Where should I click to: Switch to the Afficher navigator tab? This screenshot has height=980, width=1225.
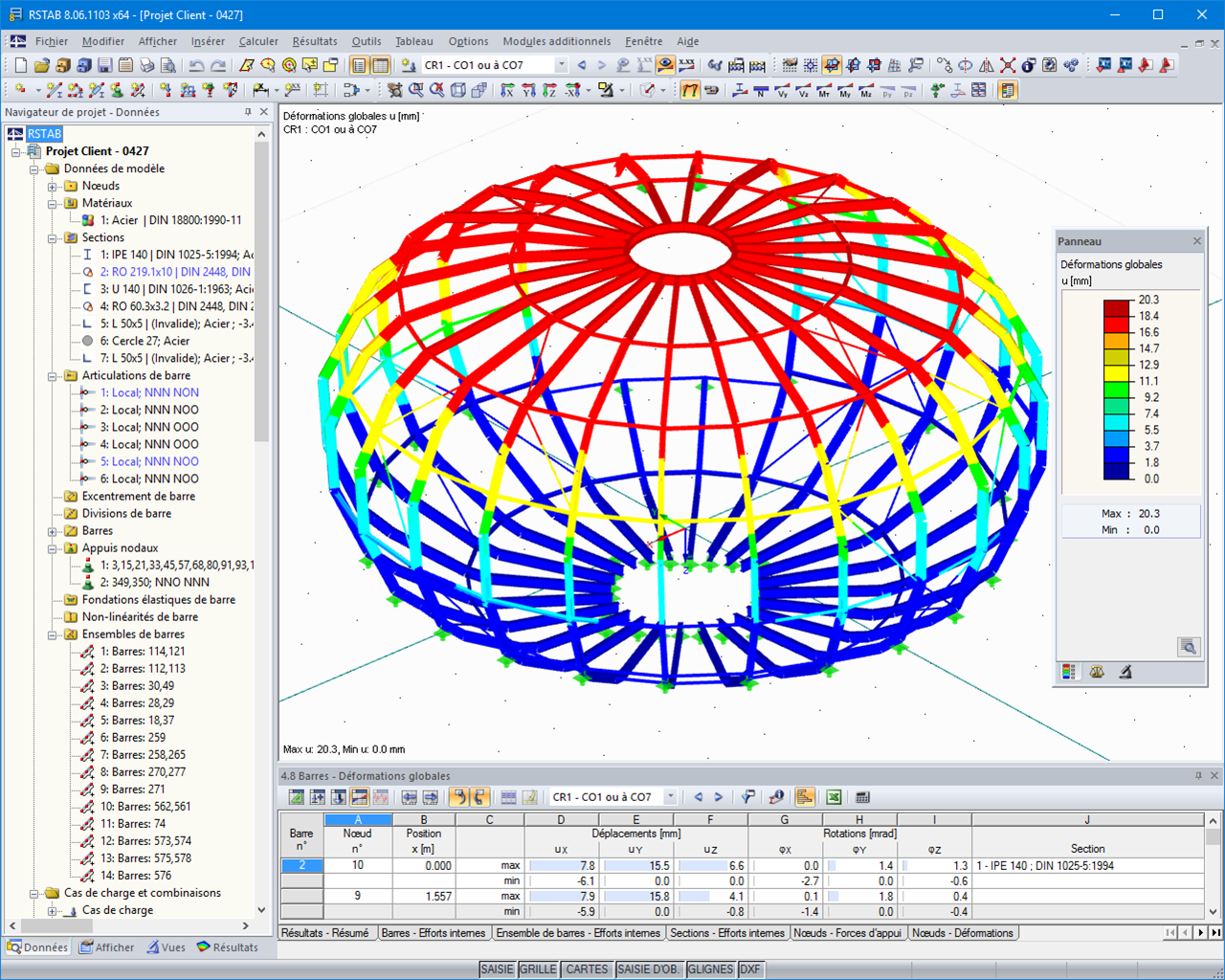pos(107,947)
